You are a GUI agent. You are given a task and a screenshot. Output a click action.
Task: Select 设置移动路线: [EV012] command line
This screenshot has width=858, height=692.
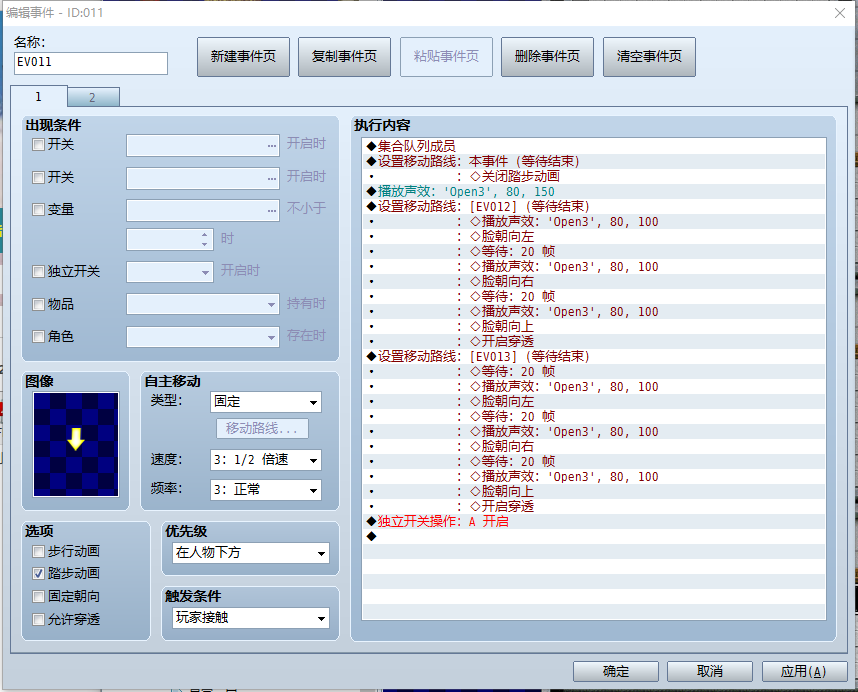pyautogui.click(x=594, y=206)
